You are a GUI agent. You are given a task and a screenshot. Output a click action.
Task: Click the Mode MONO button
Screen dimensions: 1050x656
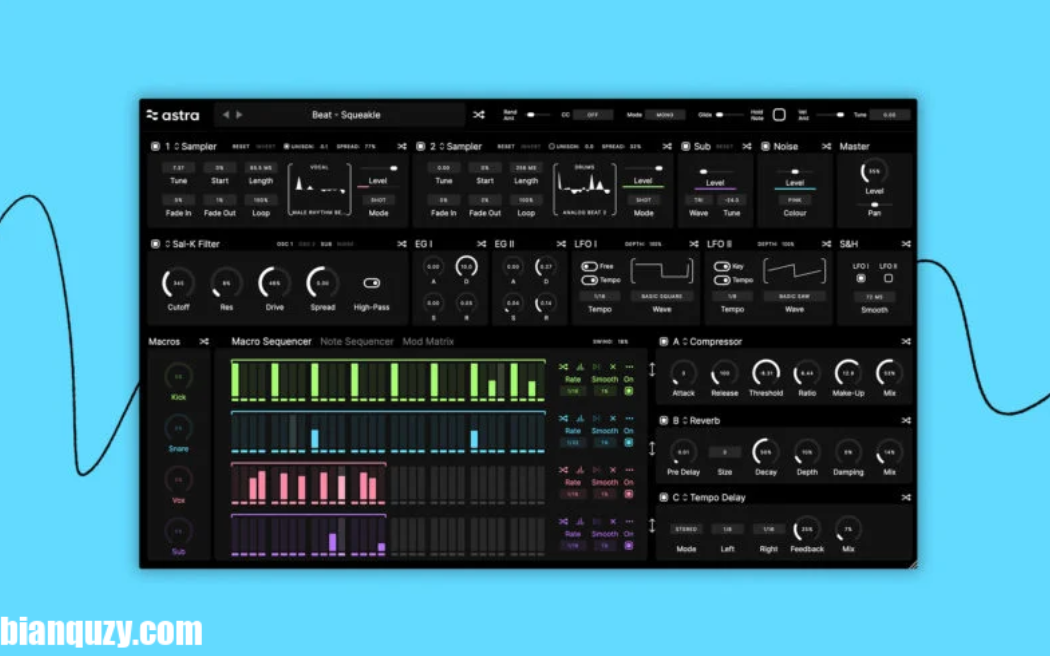664,115
